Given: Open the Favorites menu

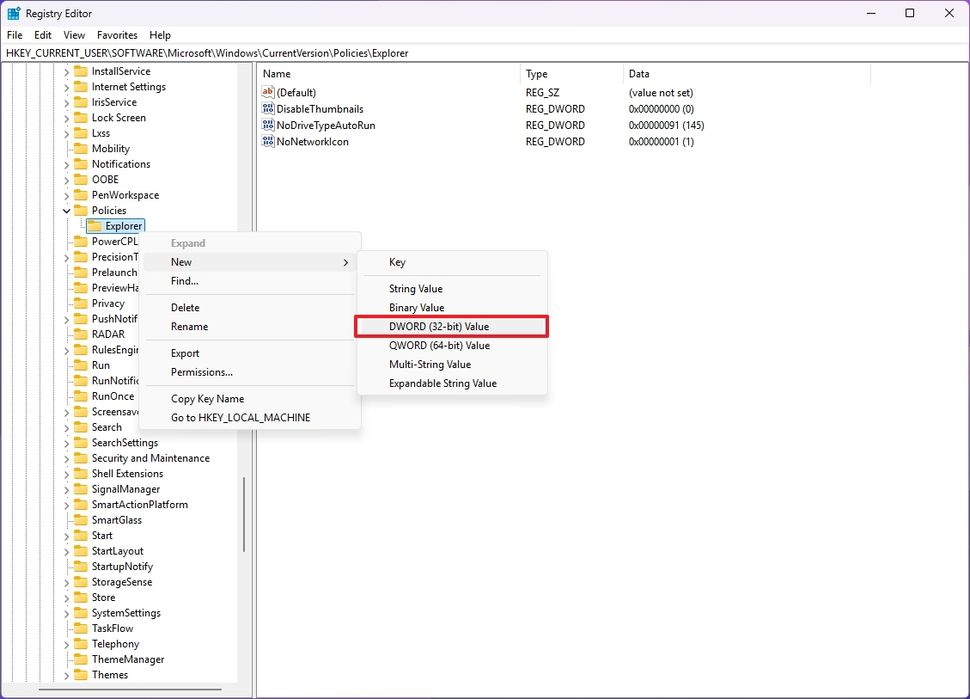Looking at the screenshot, I should [117, 34].
